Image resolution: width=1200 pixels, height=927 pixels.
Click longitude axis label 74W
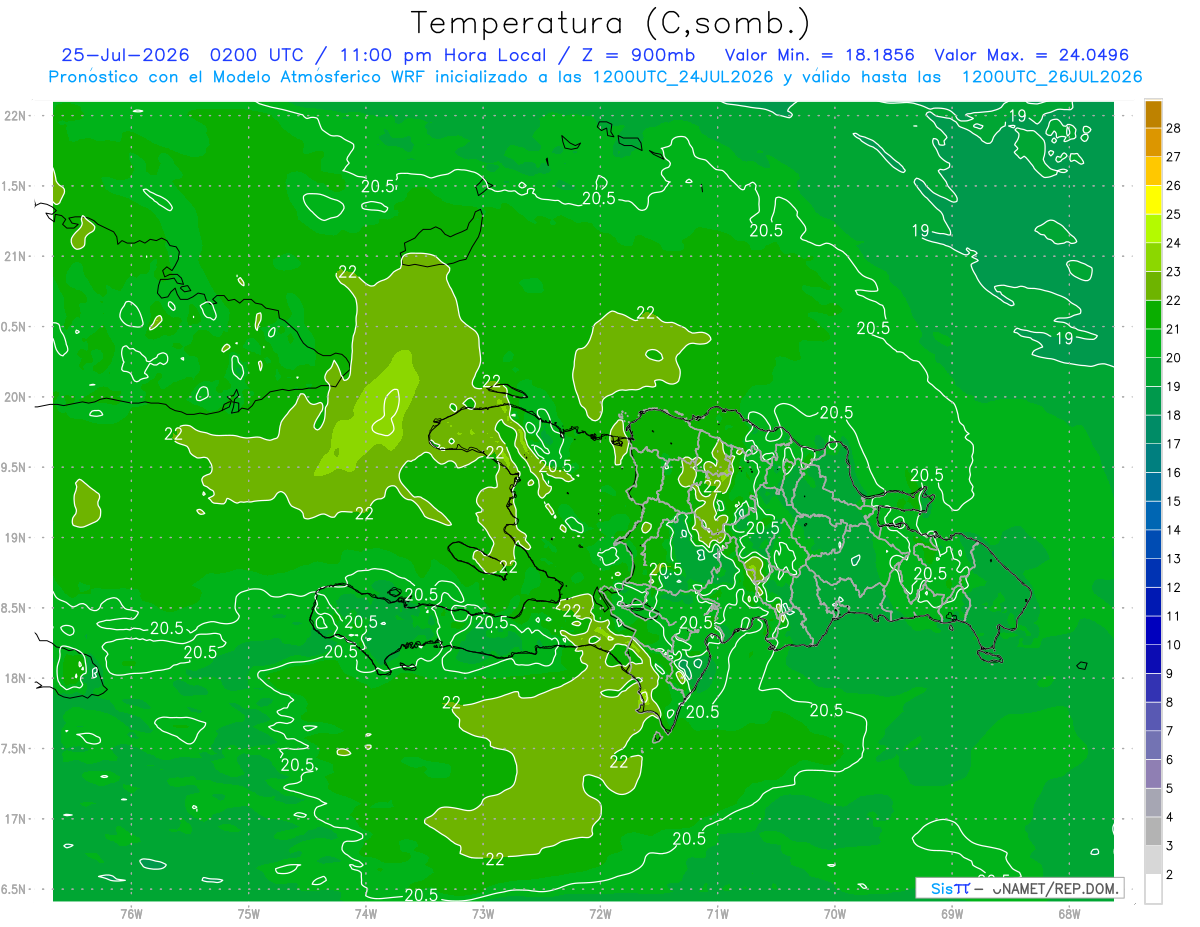tap(366, 913)
